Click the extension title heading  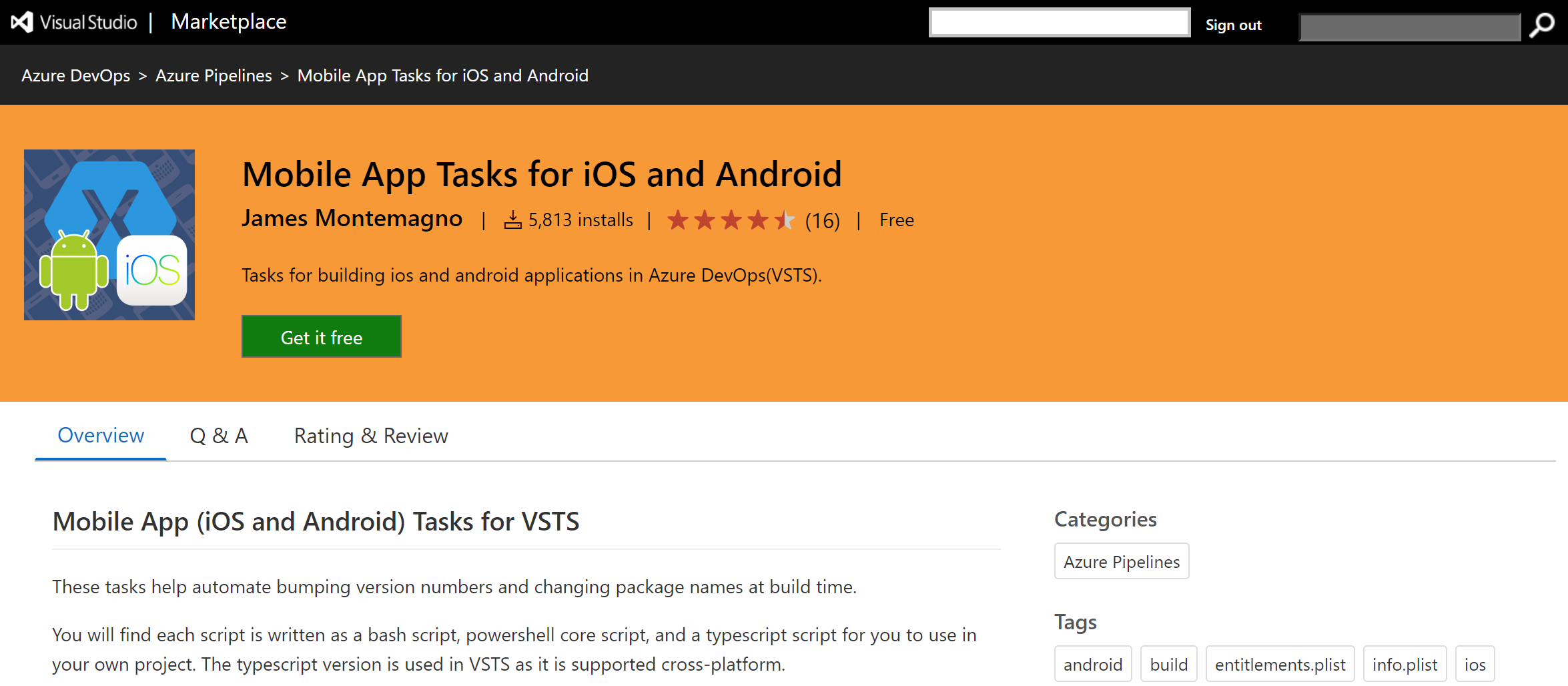click(x=542, y=175)
